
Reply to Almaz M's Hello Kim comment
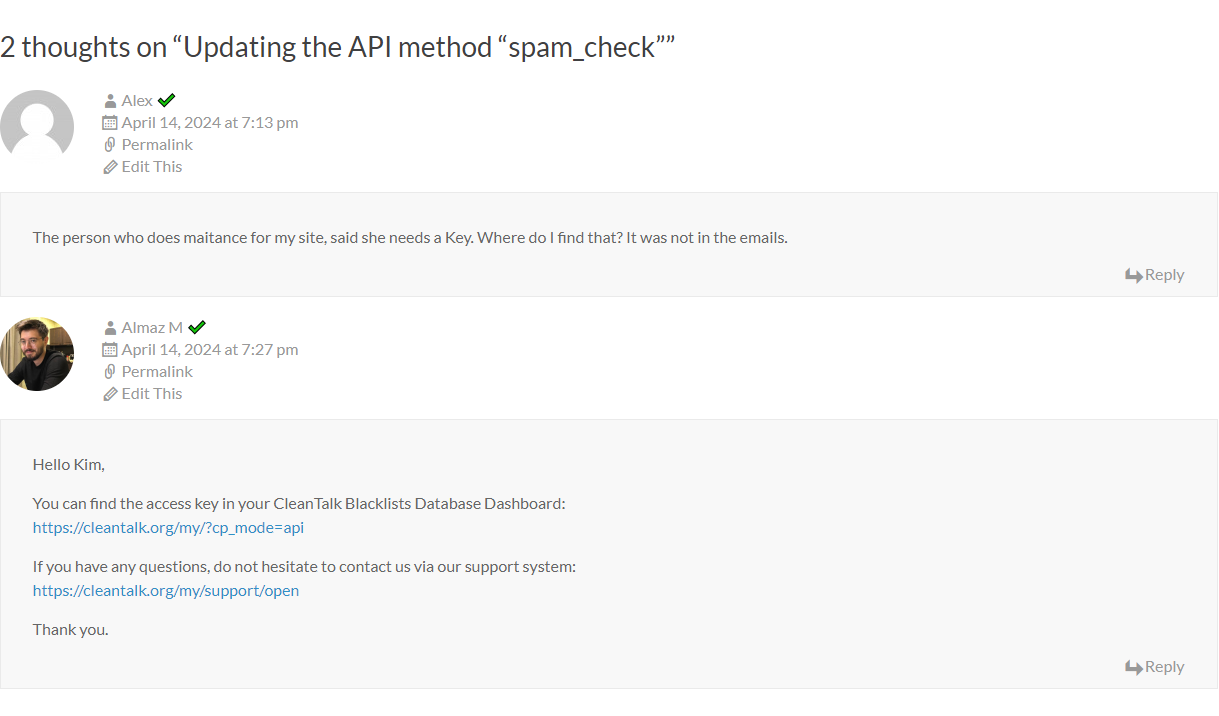tap(1155, 667)
